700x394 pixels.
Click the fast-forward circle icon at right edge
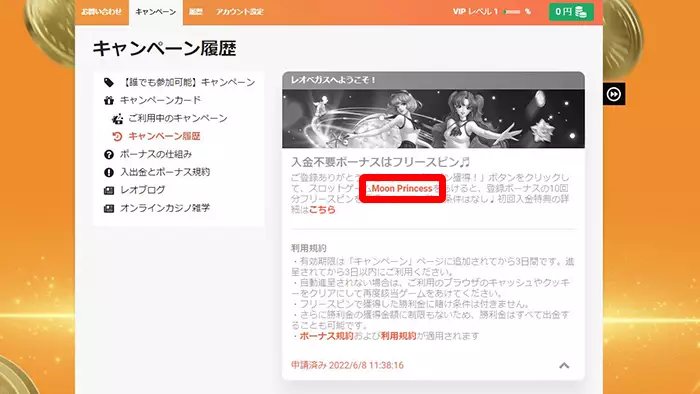point(614,94)
